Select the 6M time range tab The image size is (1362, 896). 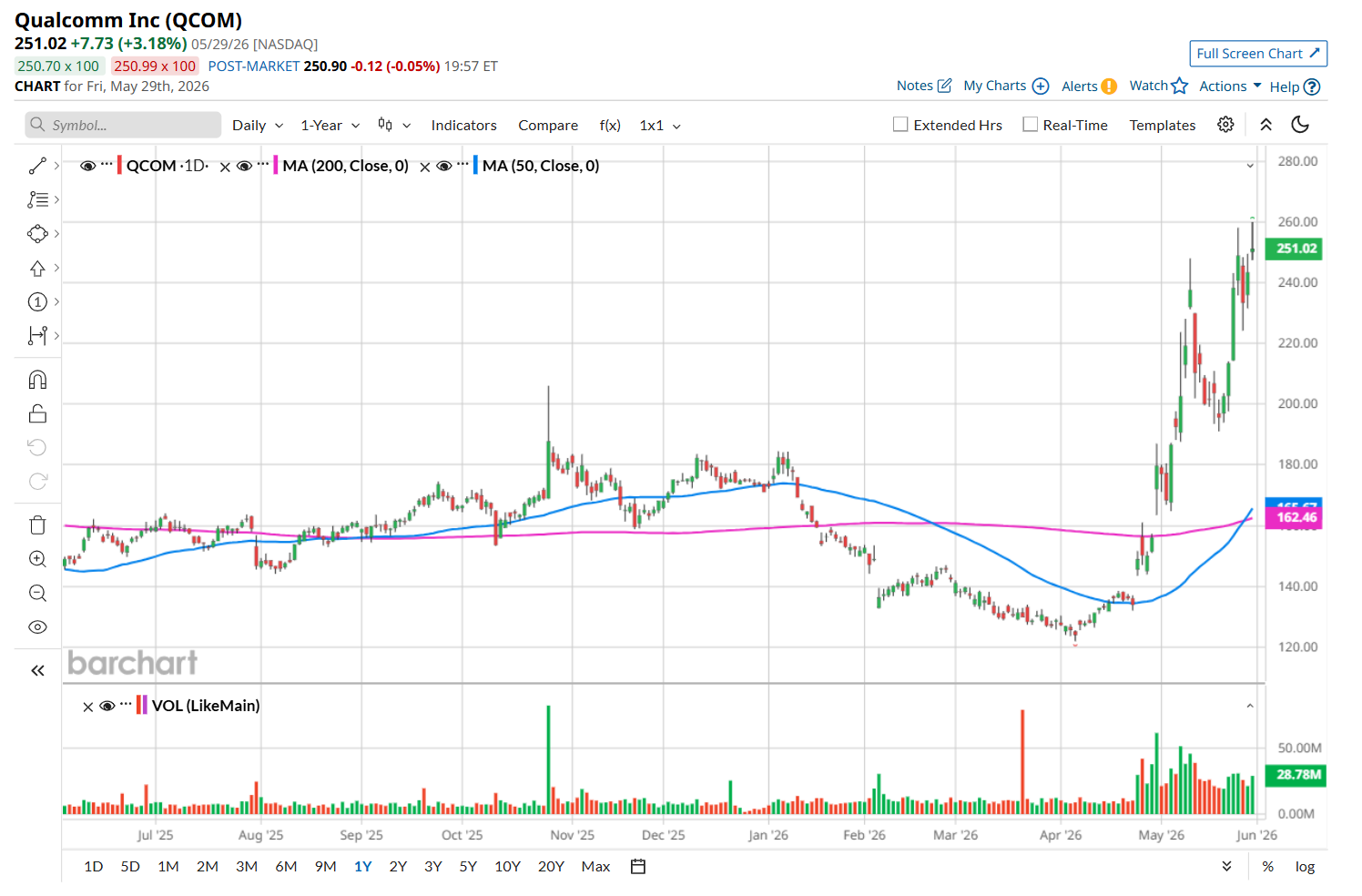tap(286, 867)
